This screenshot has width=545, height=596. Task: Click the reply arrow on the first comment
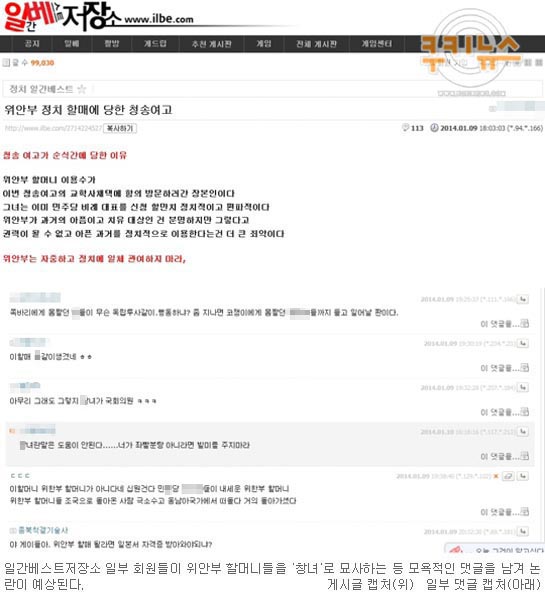coord(523,300)
